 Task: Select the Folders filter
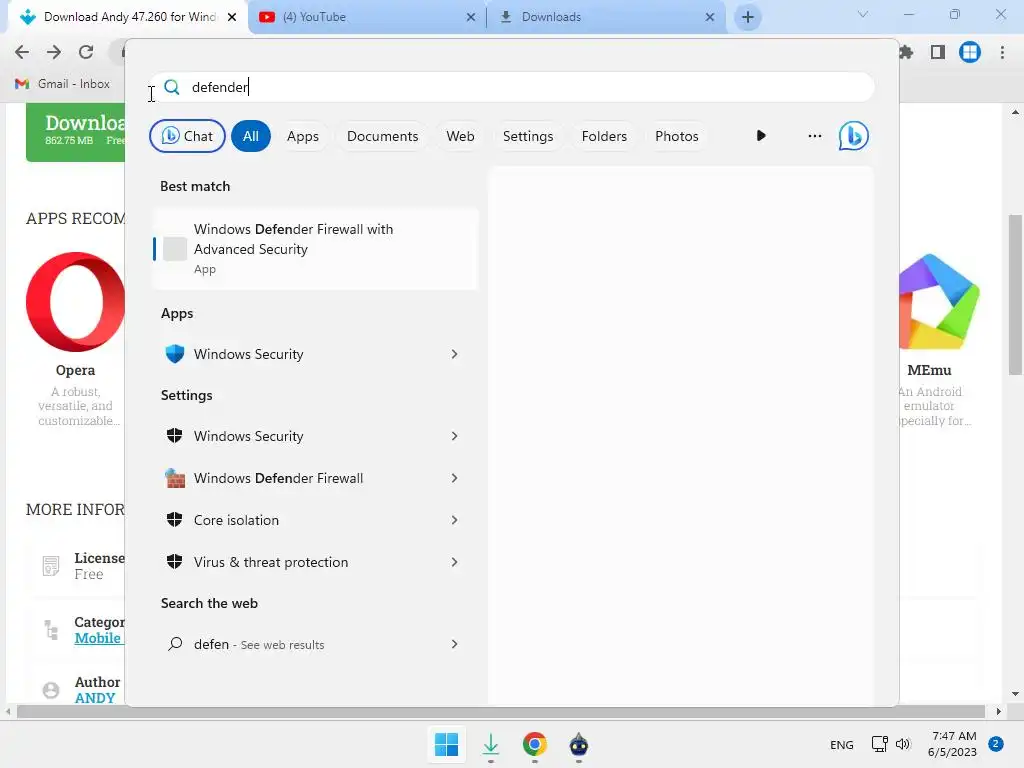(604, 136)
